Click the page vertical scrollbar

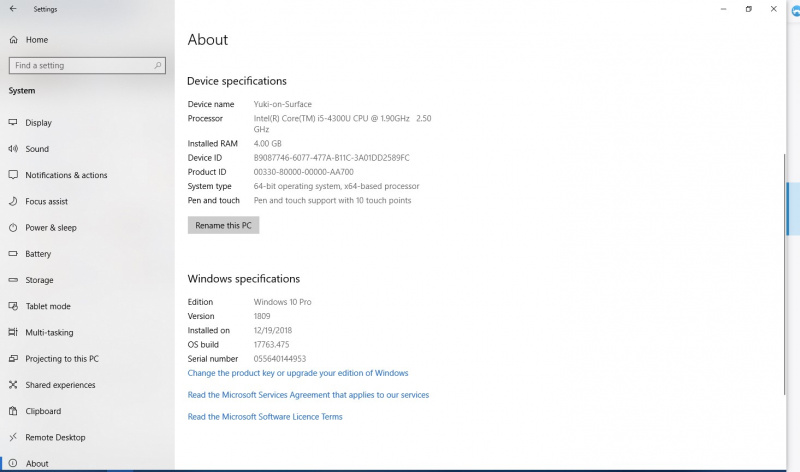785,274
